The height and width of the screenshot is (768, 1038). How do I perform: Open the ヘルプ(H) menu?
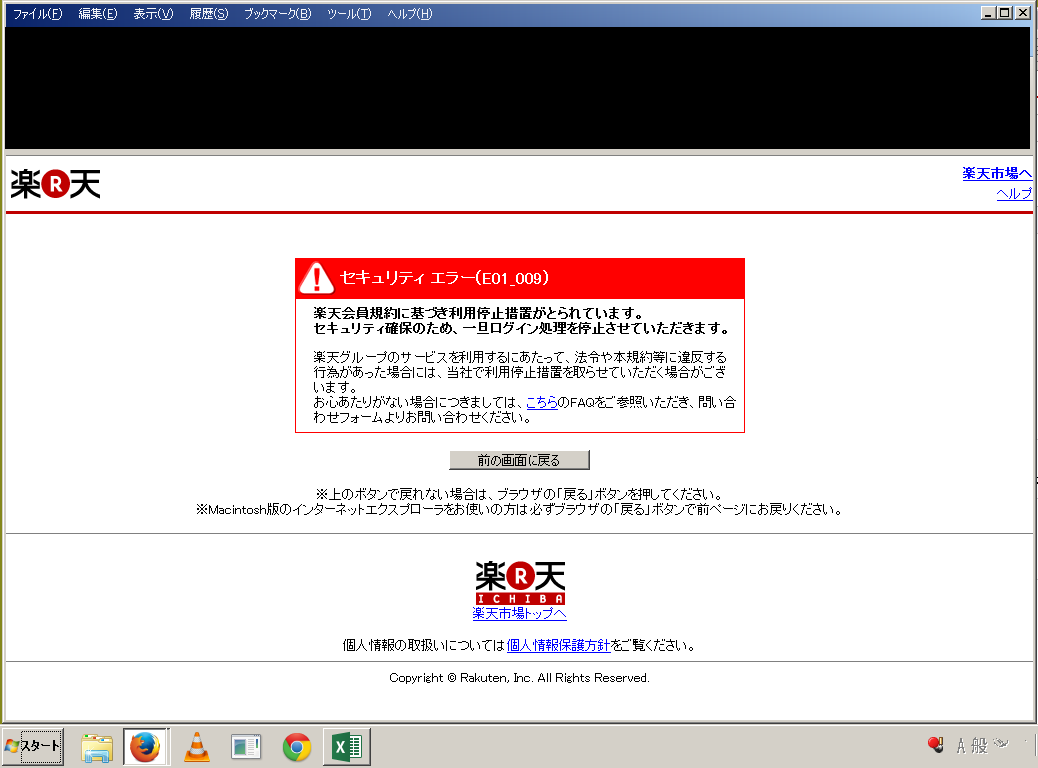point(410,14)
